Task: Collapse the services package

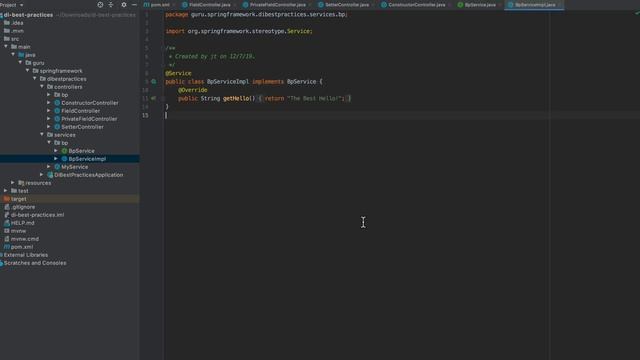Action: click(x=42, y=134)
